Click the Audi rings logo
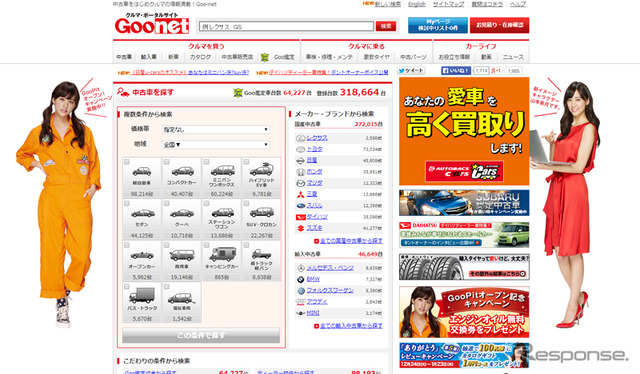640x374 pixels. [300, 302]
